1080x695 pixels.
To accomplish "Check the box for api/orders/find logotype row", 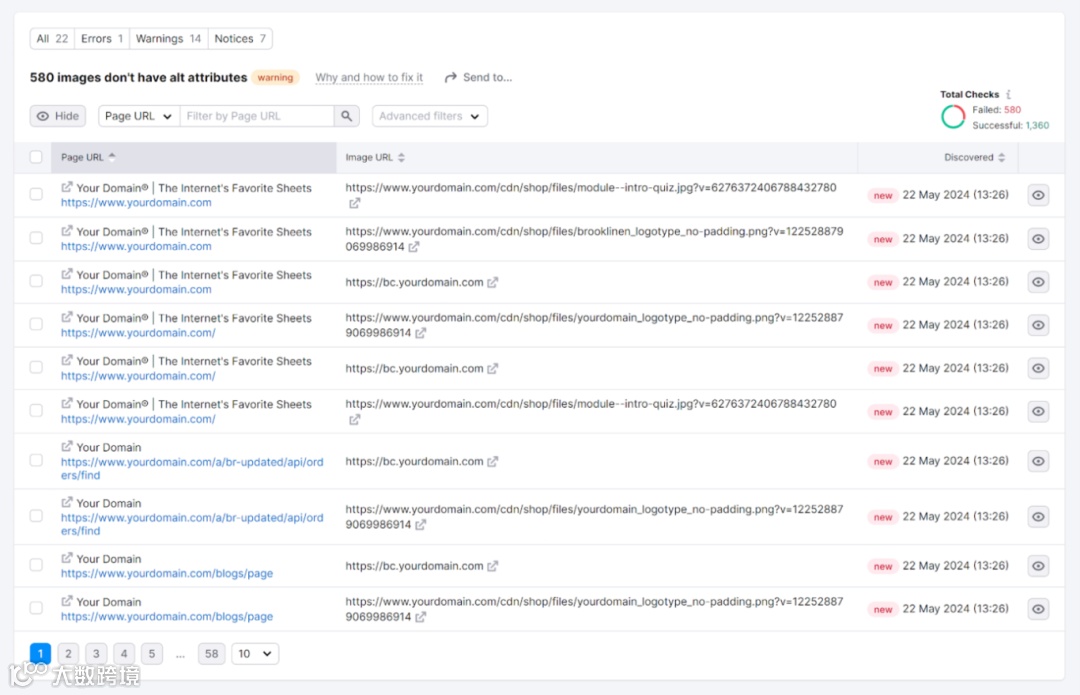I will pyautogui.click(x=36, y=516).
